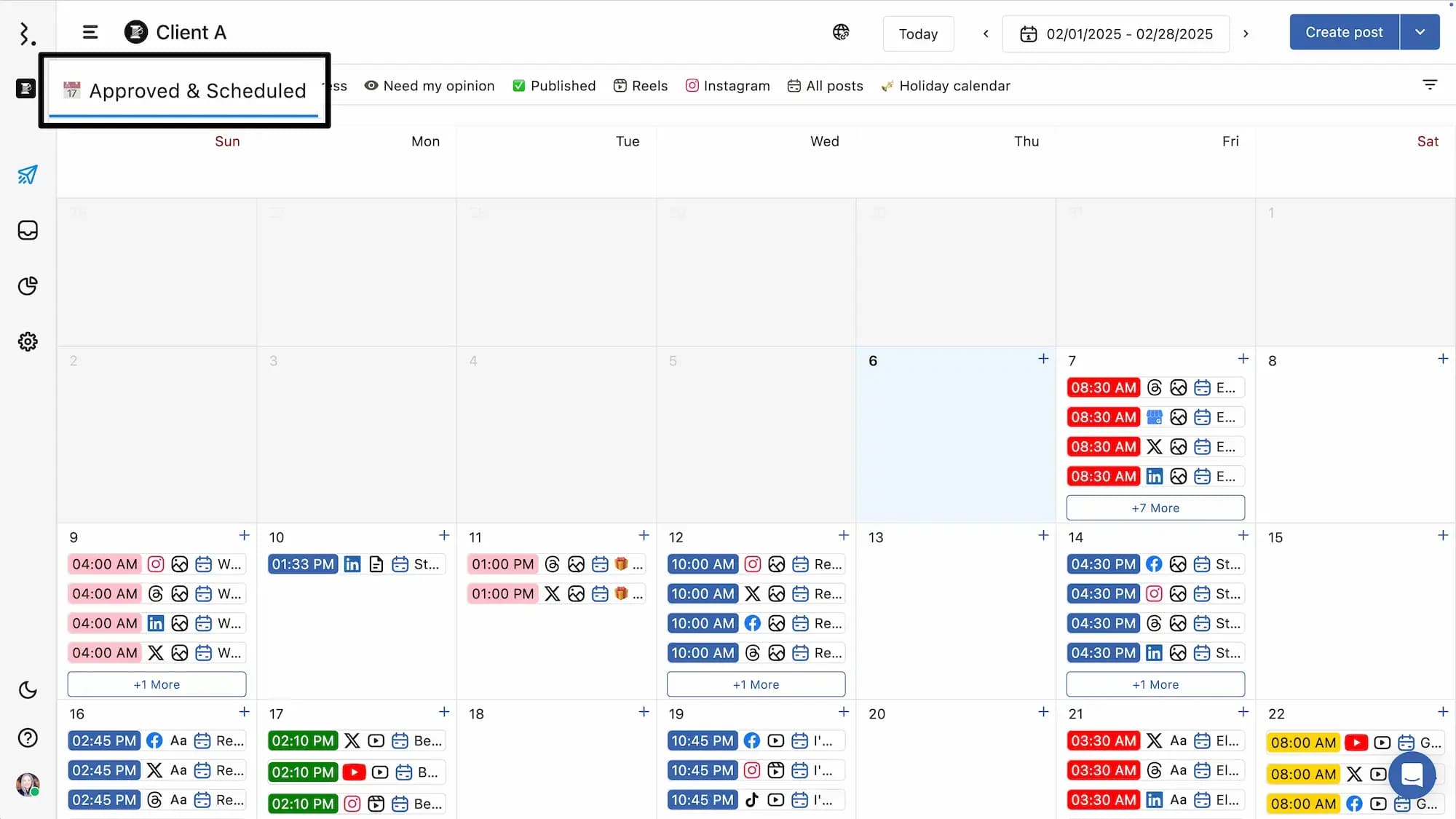Click the Client A workspace logo
The image size is (1456, 819).
(x=135, y=32)
